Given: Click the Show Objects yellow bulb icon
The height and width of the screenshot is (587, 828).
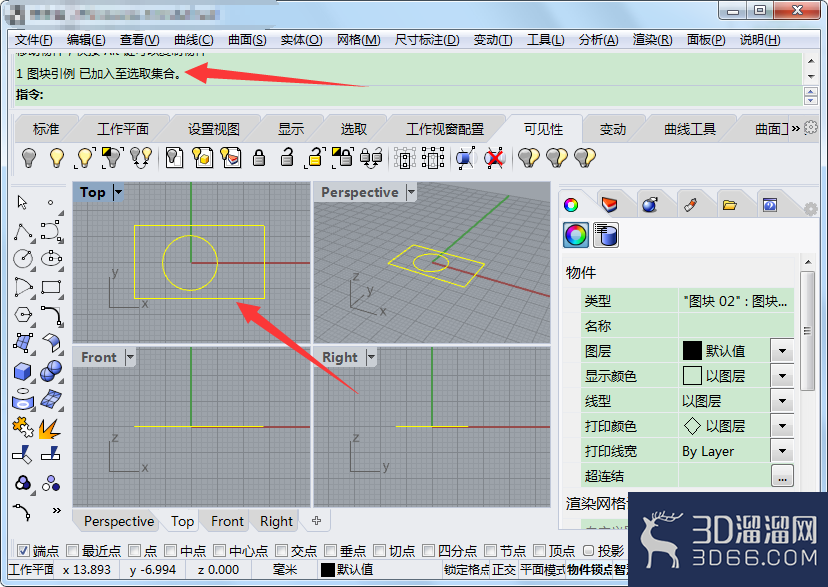Looking at the screenshot, I should coord(57,157).
